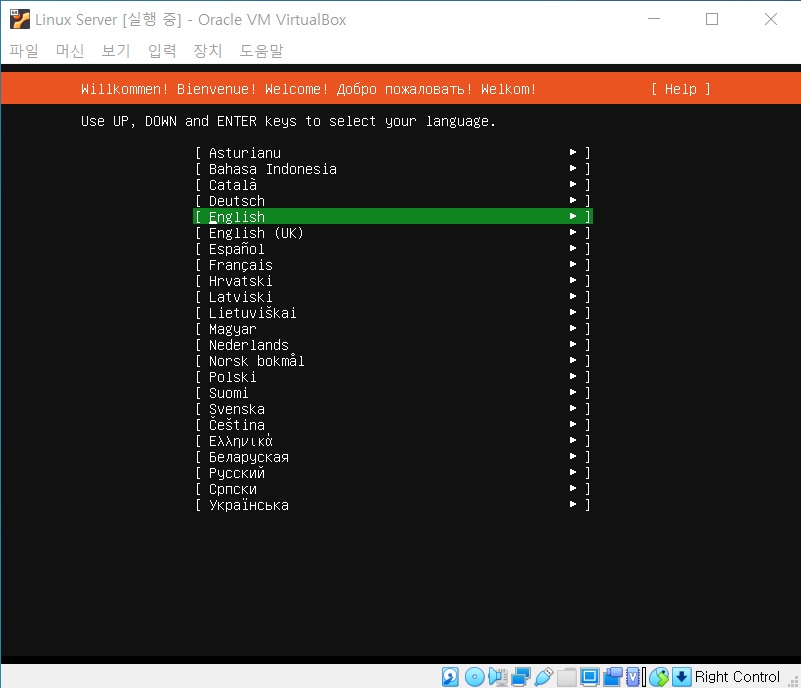Screen dimensions: 801x688
Task: Toggle the mouse integration status icon
Action: coord(659,677)
